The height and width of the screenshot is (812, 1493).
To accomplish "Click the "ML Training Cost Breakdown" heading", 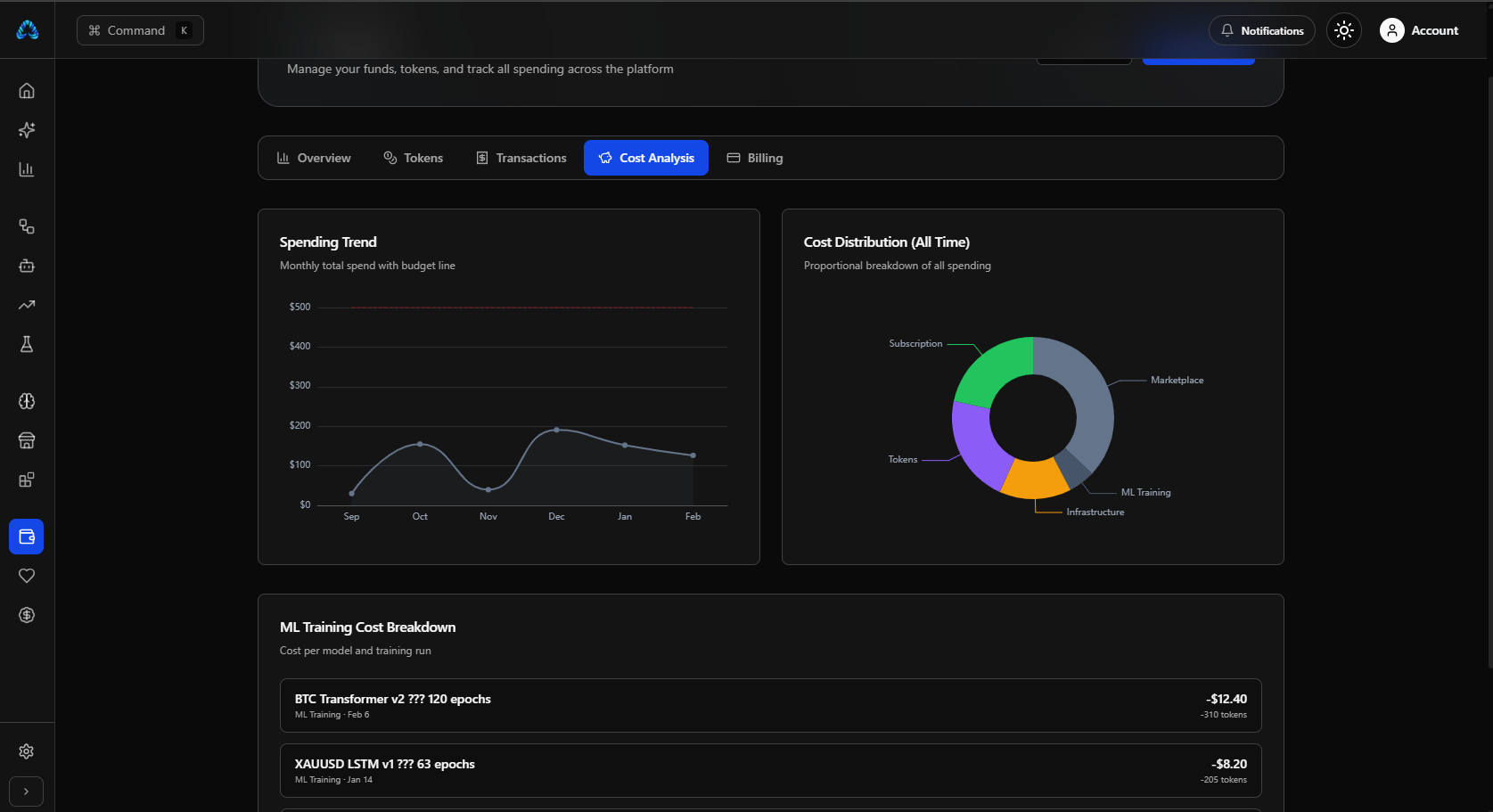I will pyautogui.click(x=368, y=627).
